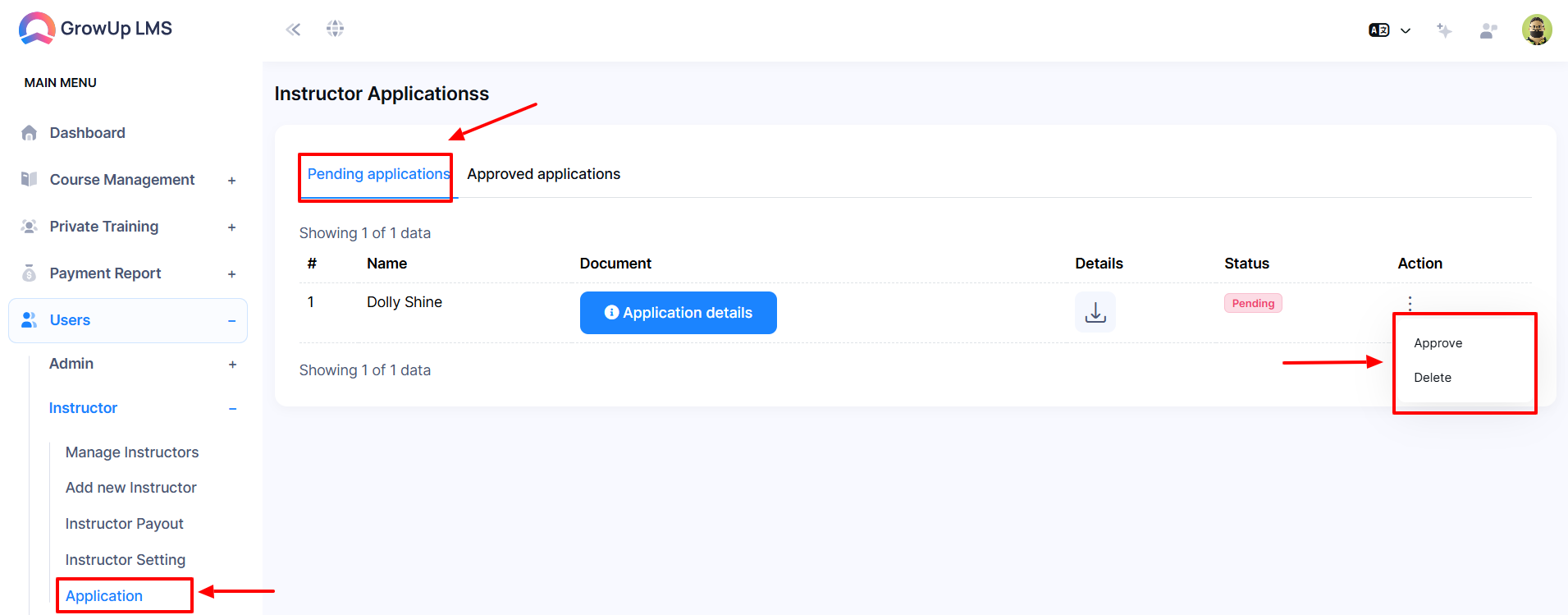Open Manage Instructors in sidebar
Screen dimensions: 1568x615
pos(132,452)
